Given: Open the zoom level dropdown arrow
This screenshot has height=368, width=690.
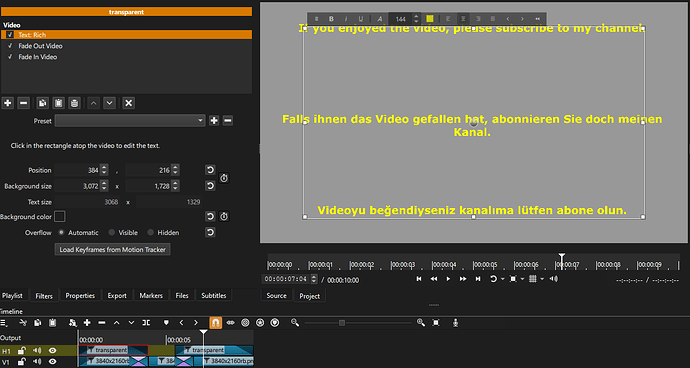Looking at the screenshot, I should coord(522,279).
